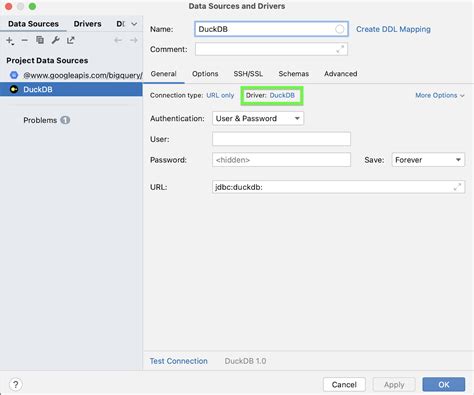
Task: Switch to the Drivers tab
Action: tap(87, 24)
